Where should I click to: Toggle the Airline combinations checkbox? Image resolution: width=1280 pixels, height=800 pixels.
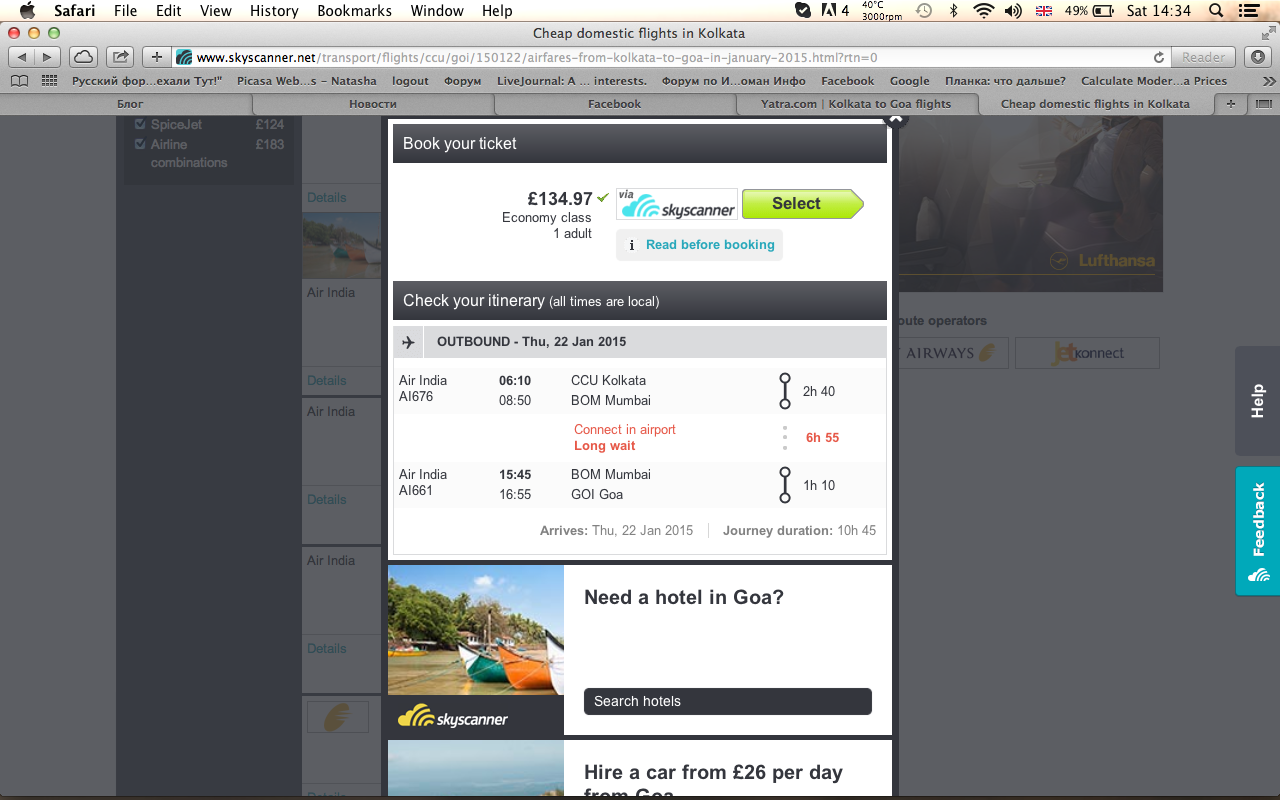(x=140, y=145)
